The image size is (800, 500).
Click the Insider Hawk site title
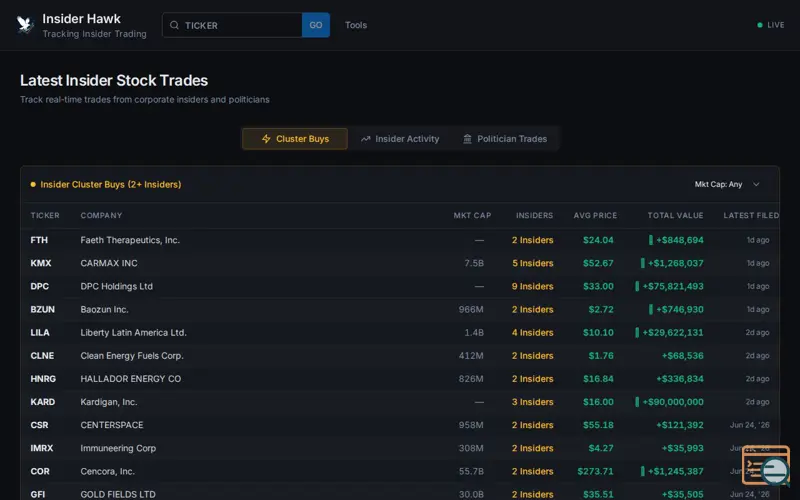82,19
